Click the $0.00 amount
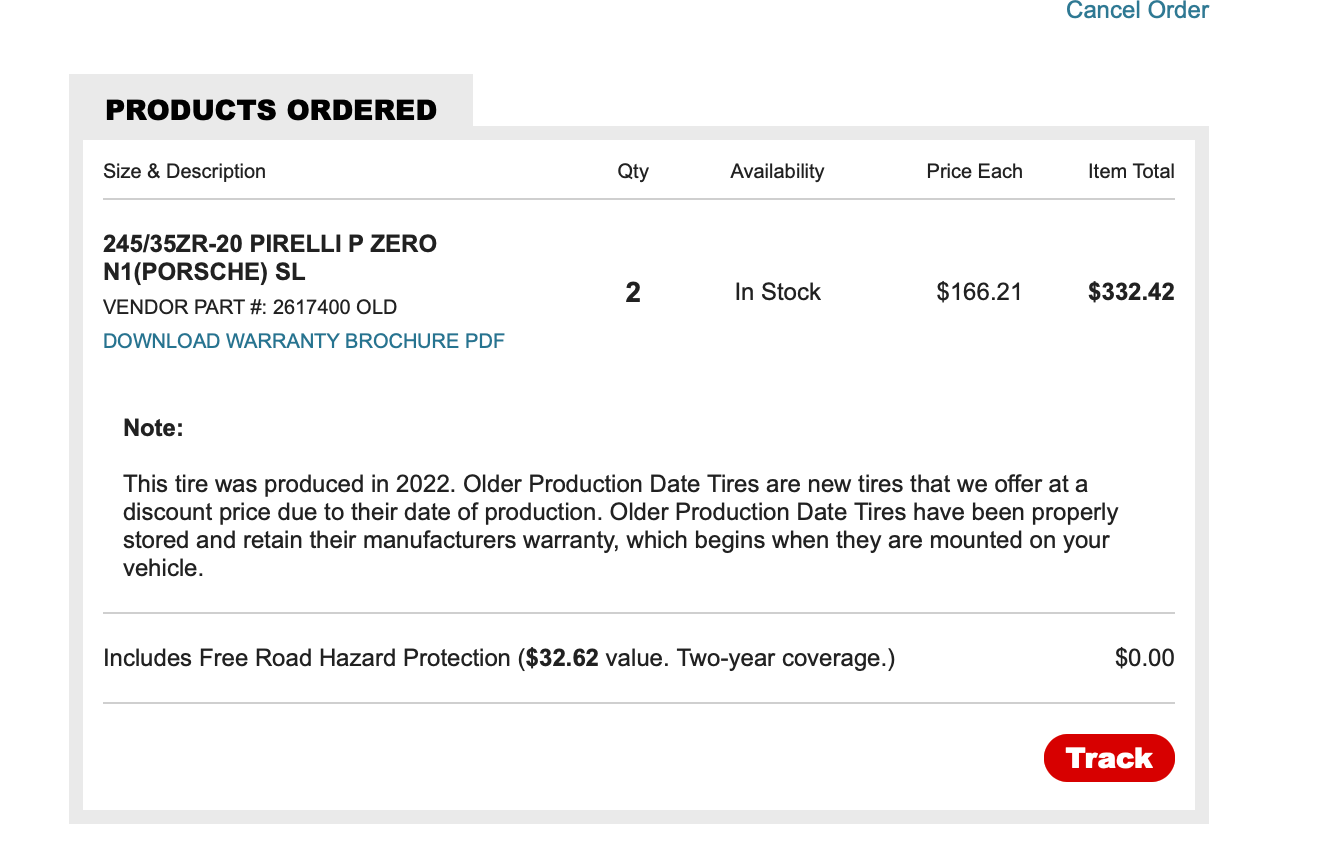The image size is (1326, 864). pos(1143,658)
